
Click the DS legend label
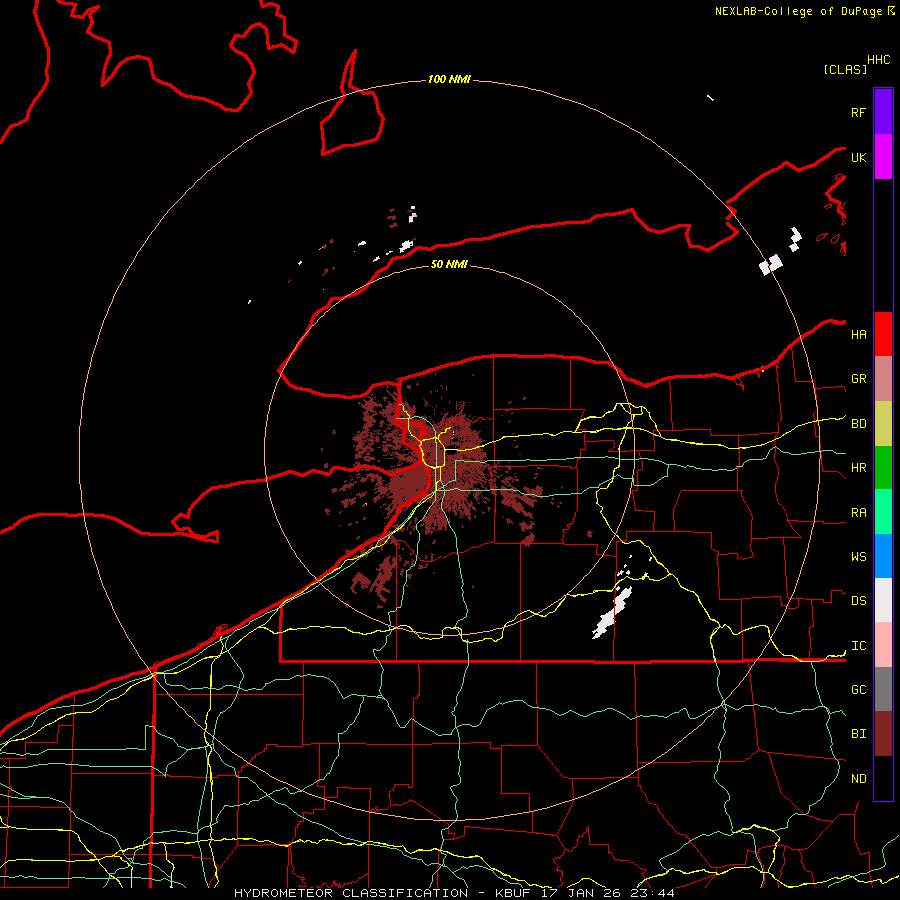point(859,601)
